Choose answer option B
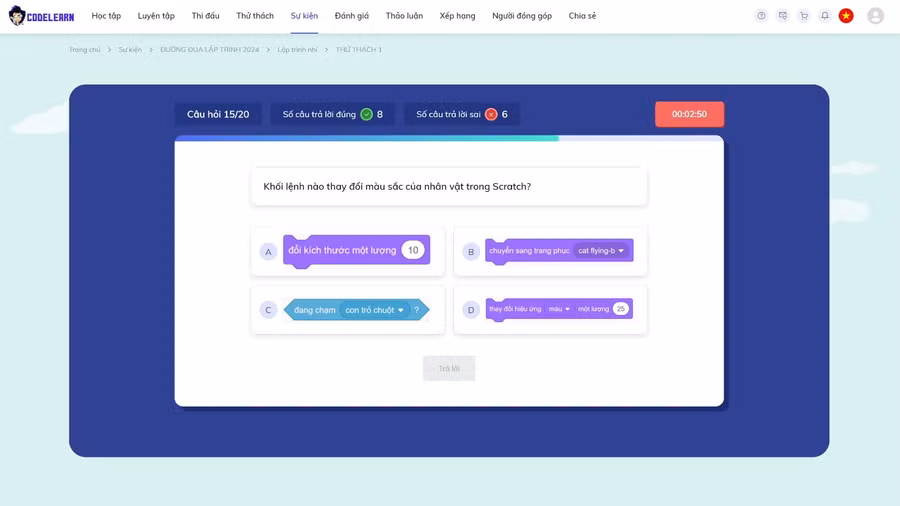The width and height of the screenshot is (900, 506). [470, 252]
